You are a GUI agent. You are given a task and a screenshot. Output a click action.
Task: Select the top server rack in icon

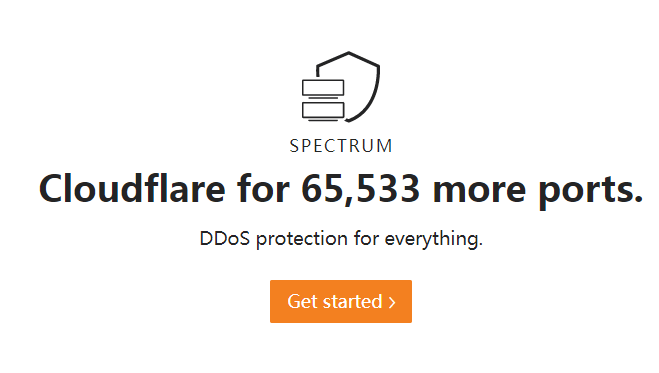point(323,88)
